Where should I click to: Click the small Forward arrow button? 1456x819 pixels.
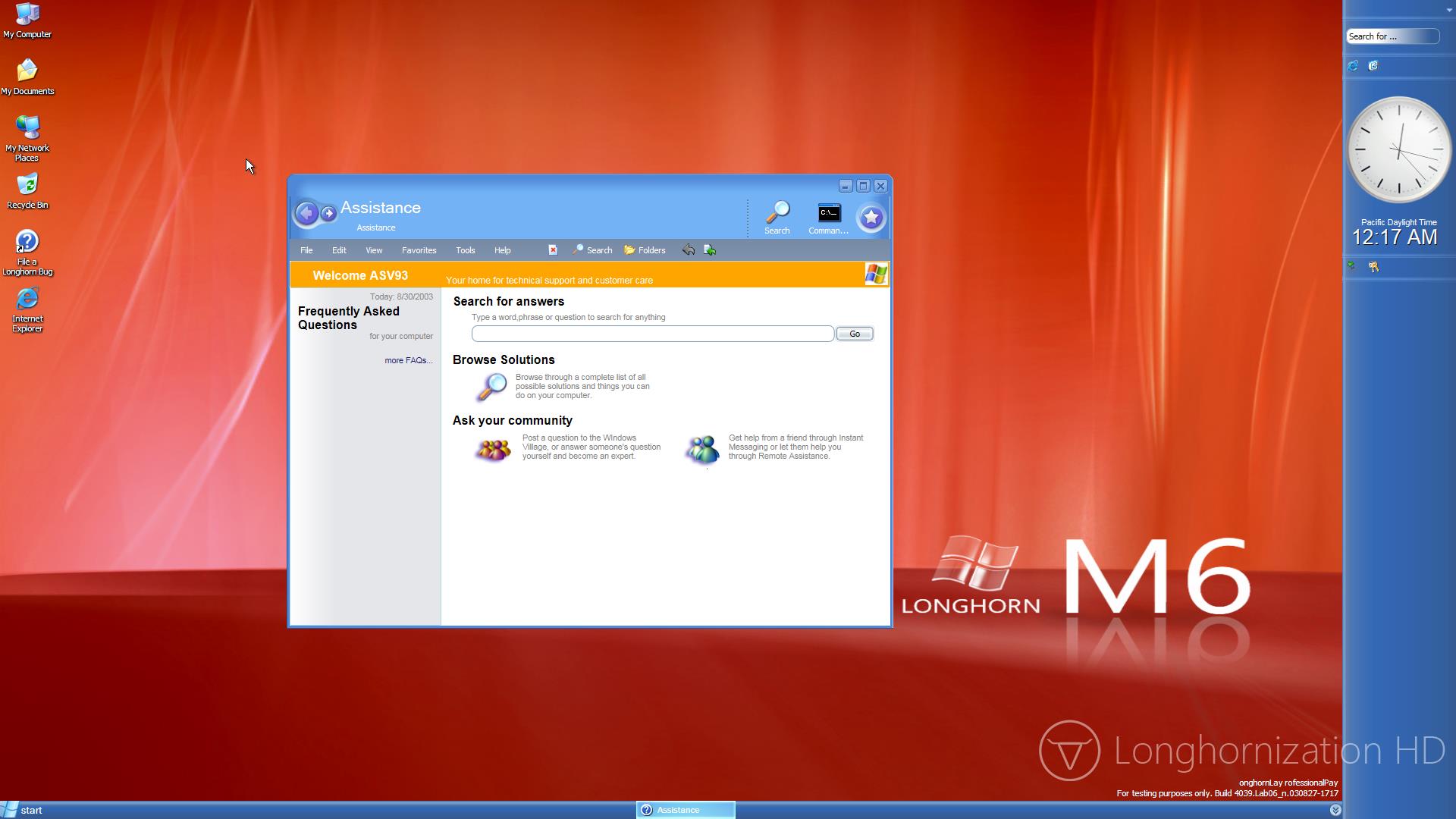point(328,214)
